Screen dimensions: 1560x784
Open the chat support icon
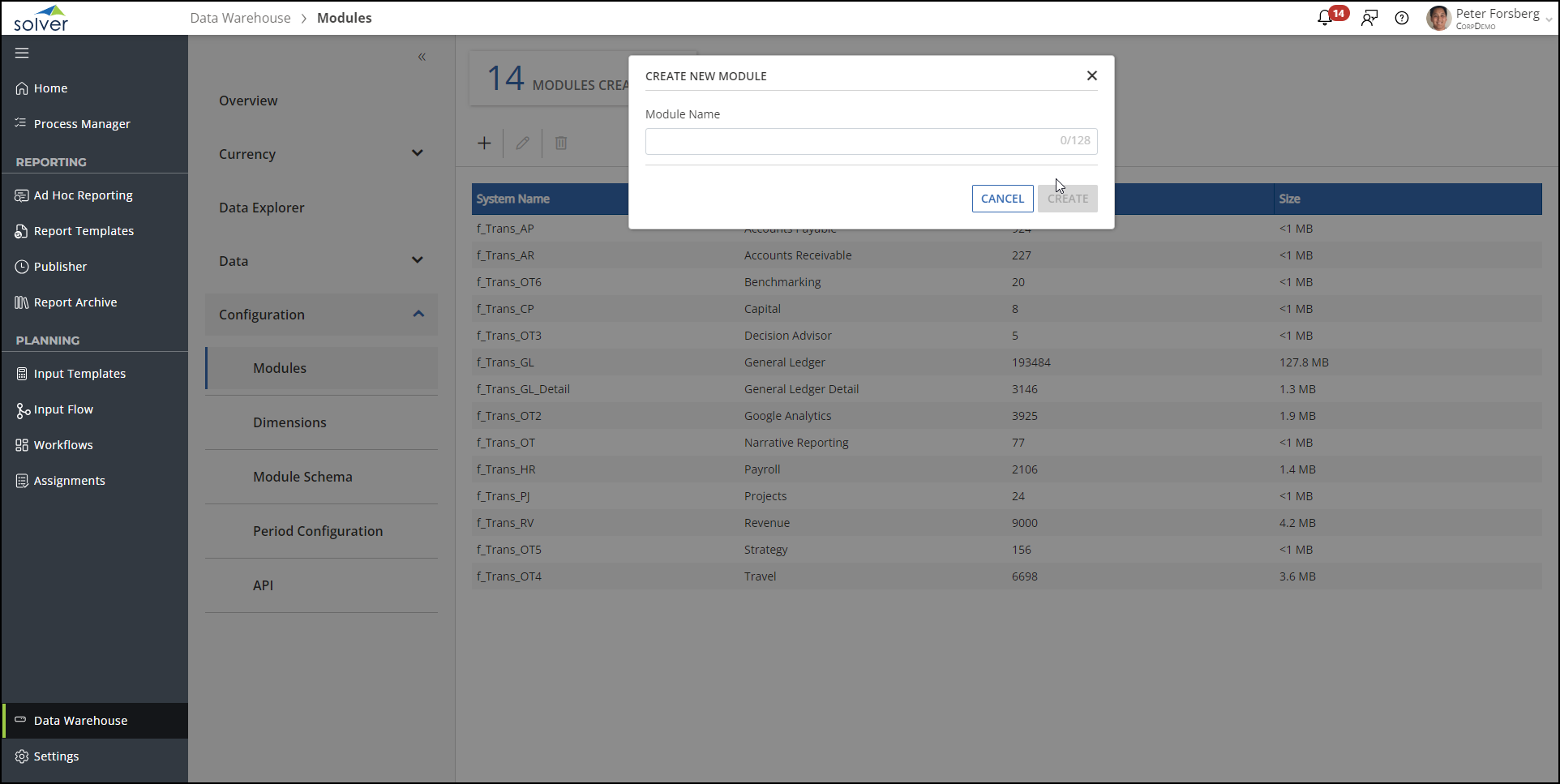coord(1369,18)
